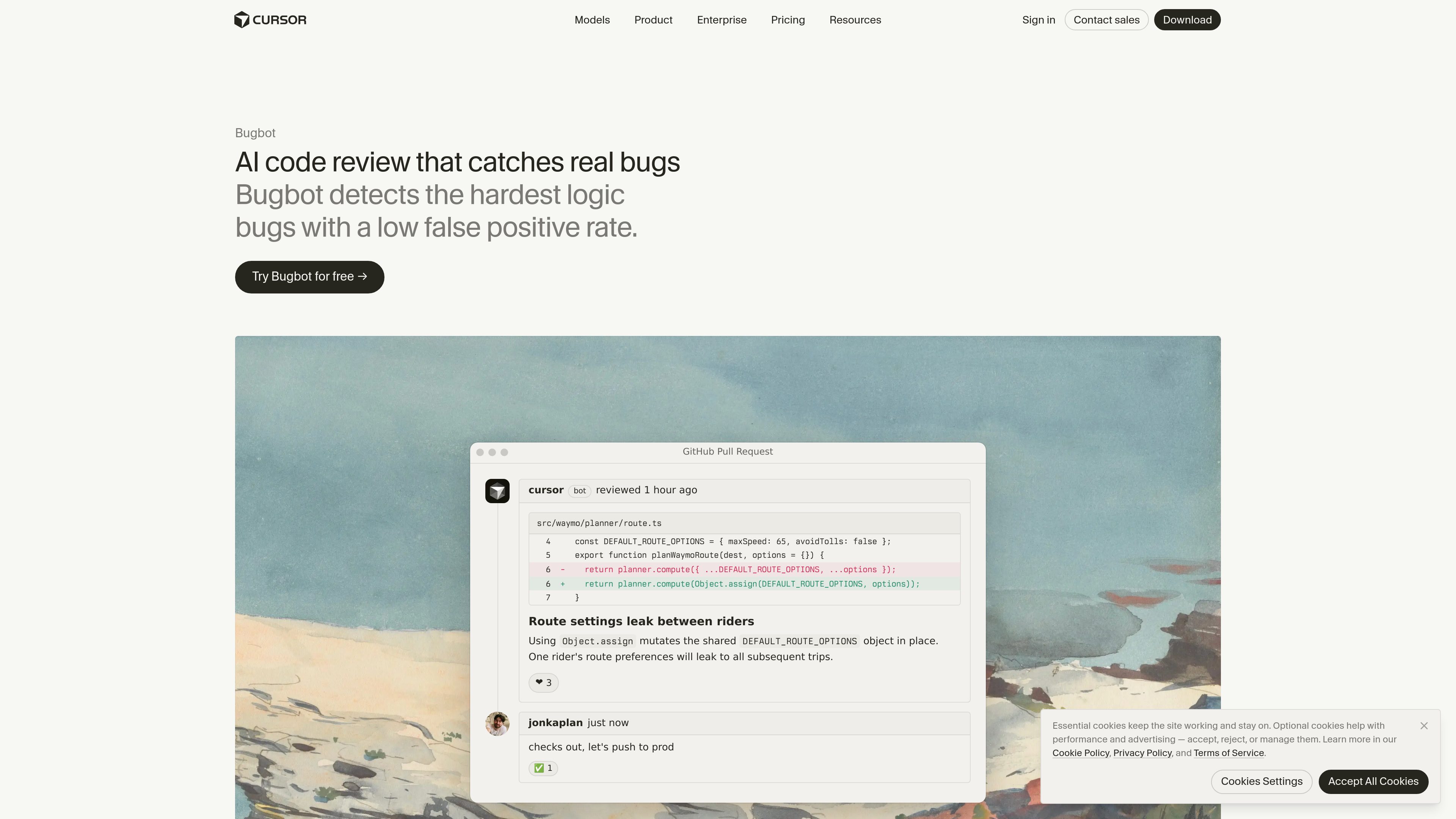Click Try Bugbot for free button
Image resolution: width=1456 pixels, height=819 pixels.
[309, 277]
